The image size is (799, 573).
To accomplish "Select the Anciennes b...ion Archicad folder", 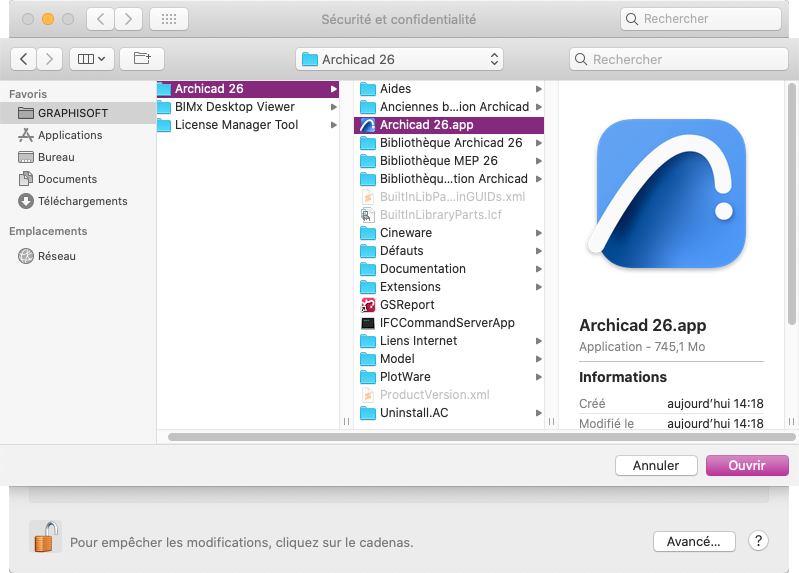I will pyautogui.click(x=449, y=107).
